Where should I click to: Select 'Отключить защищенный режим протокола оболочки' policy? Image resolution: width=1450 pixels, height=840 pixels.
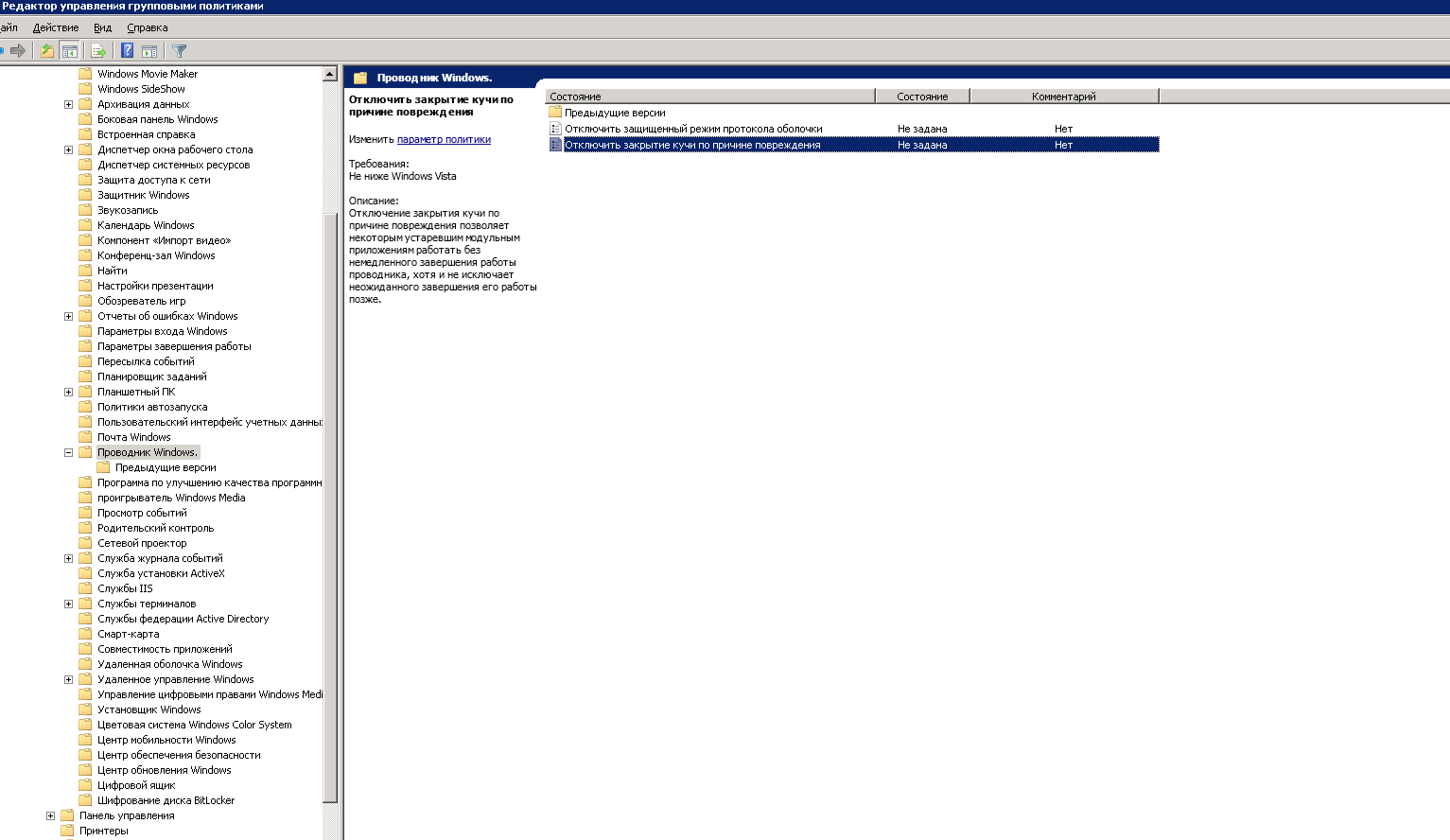tap(693, 129)
